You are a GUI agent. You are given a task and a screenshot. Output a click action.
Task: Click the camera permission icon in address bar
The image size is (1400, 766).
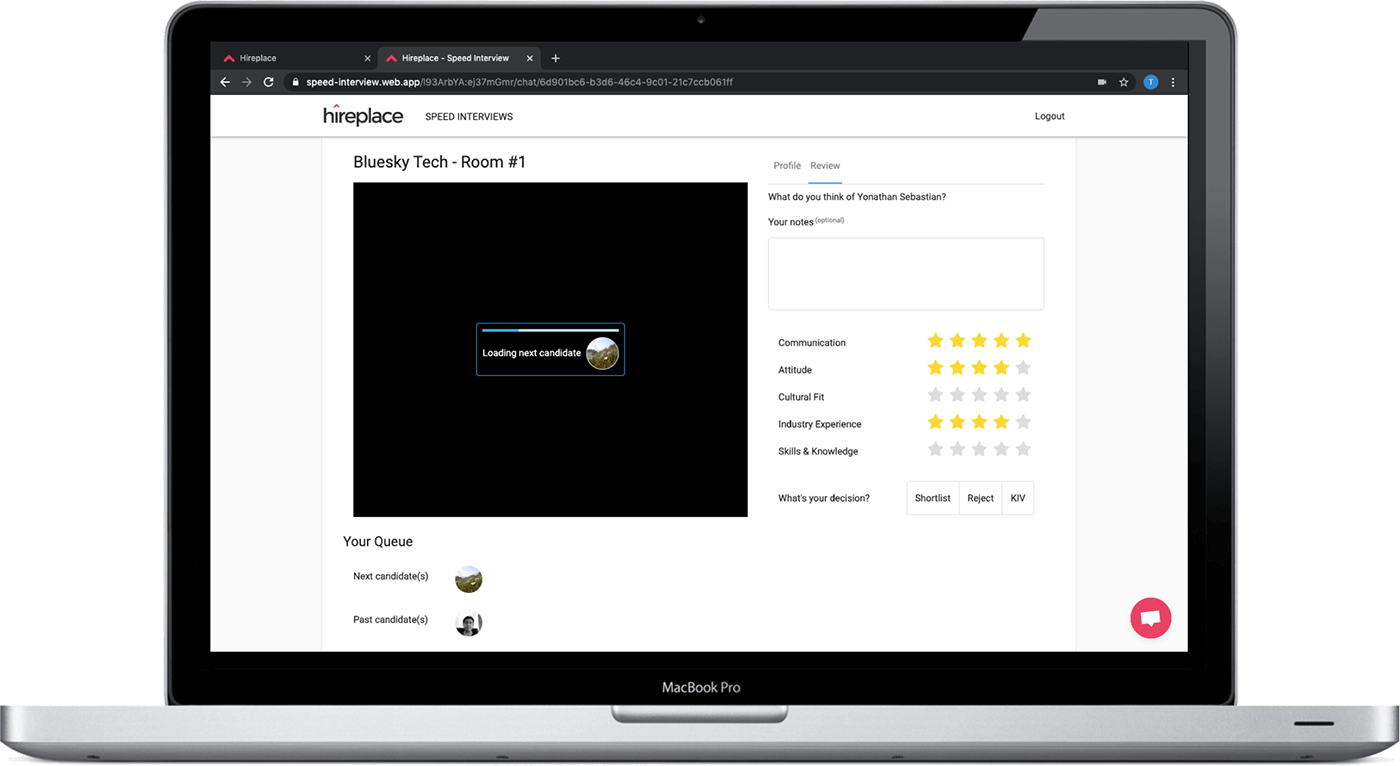1102,82
